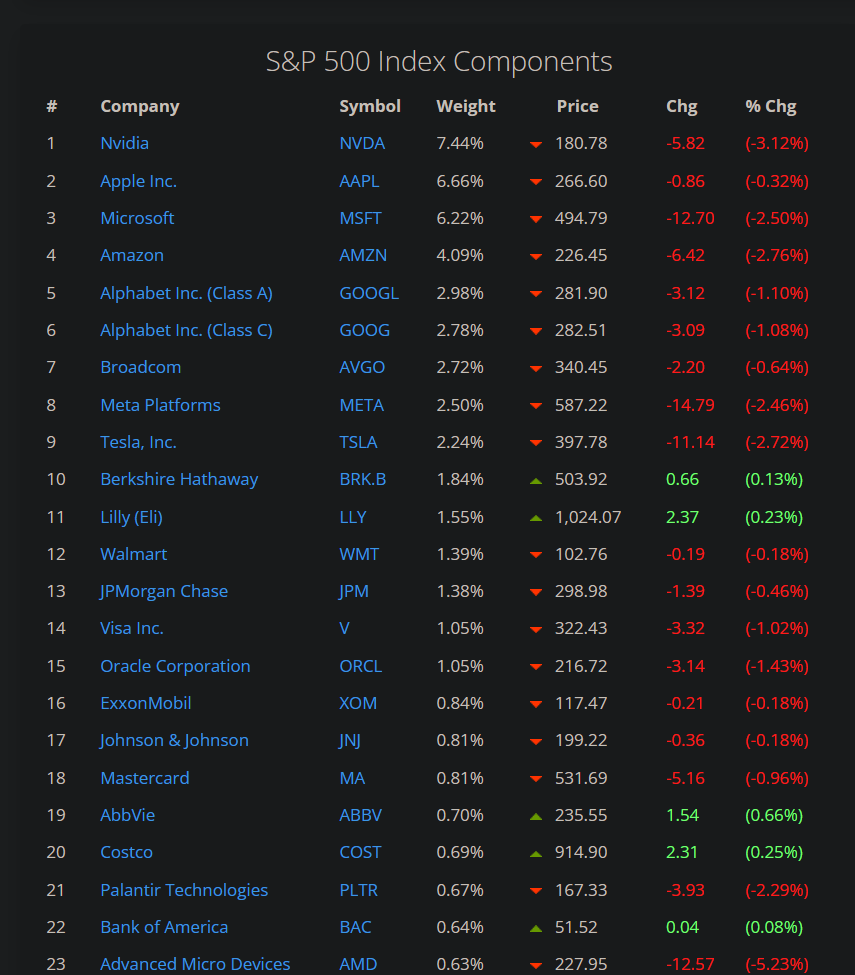This screenshot has height=975, width=855.
Task: Click the Symbol column header
Action: [370, 106]
